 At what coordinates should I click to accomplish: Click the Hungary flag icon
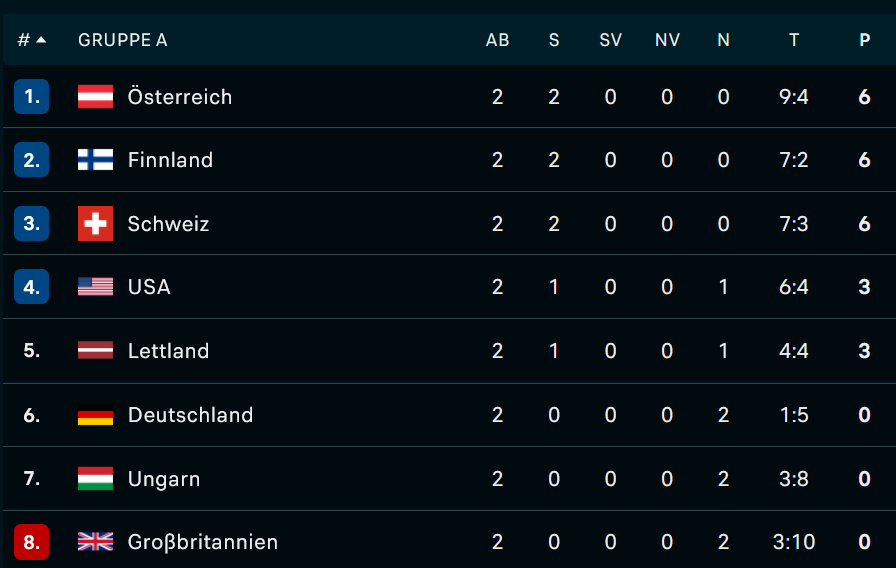click(x=95, y=478)
